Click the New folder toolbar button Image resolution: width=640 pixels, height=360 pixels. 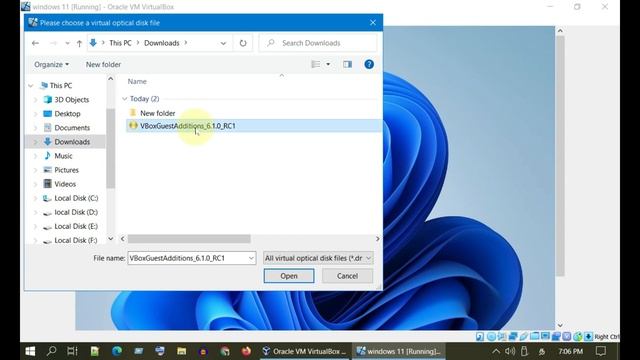coord(103,64)
